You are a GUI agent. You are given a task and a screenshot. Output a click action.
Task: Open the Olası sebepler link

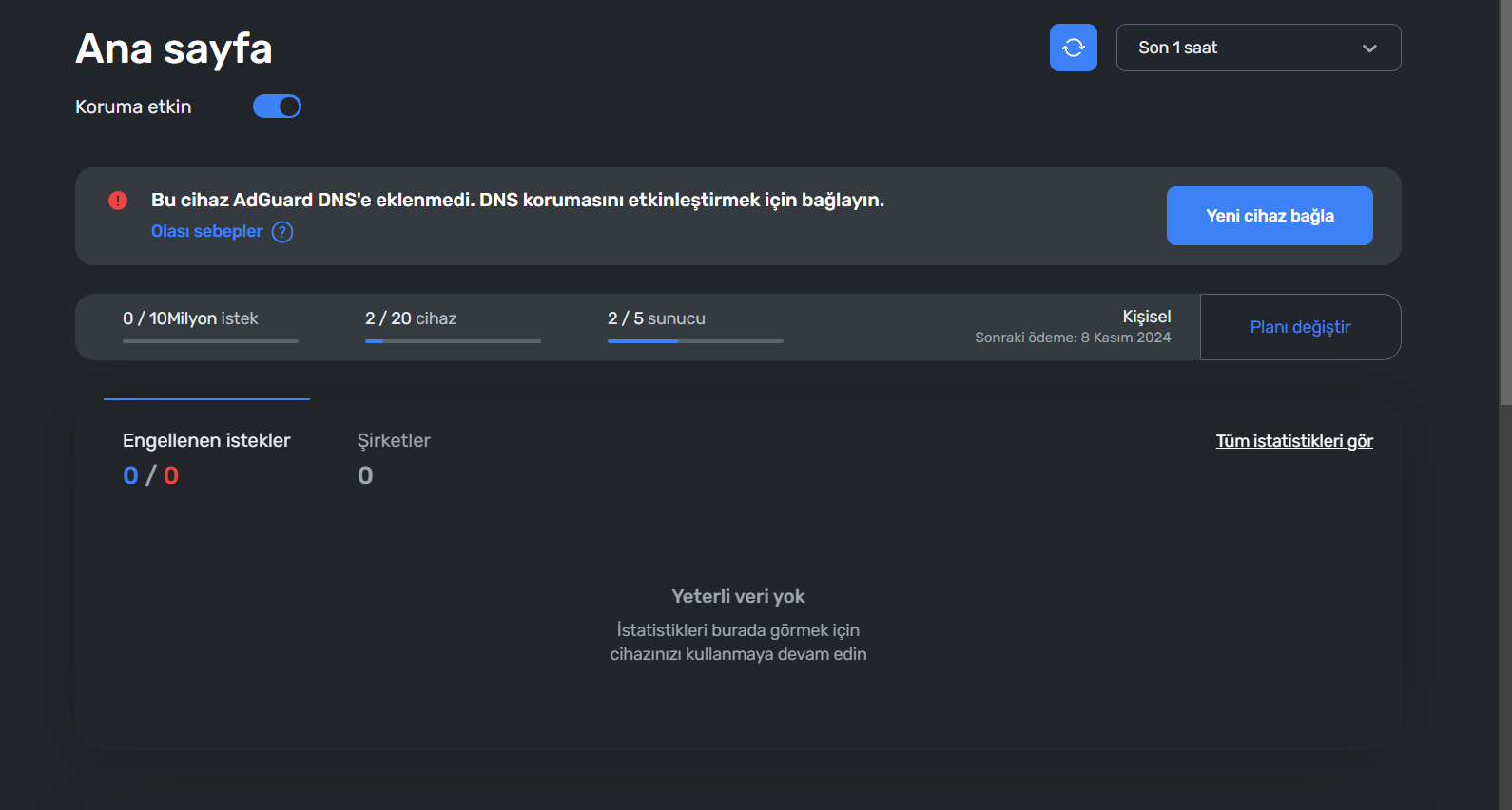click(x=206, y=231)
